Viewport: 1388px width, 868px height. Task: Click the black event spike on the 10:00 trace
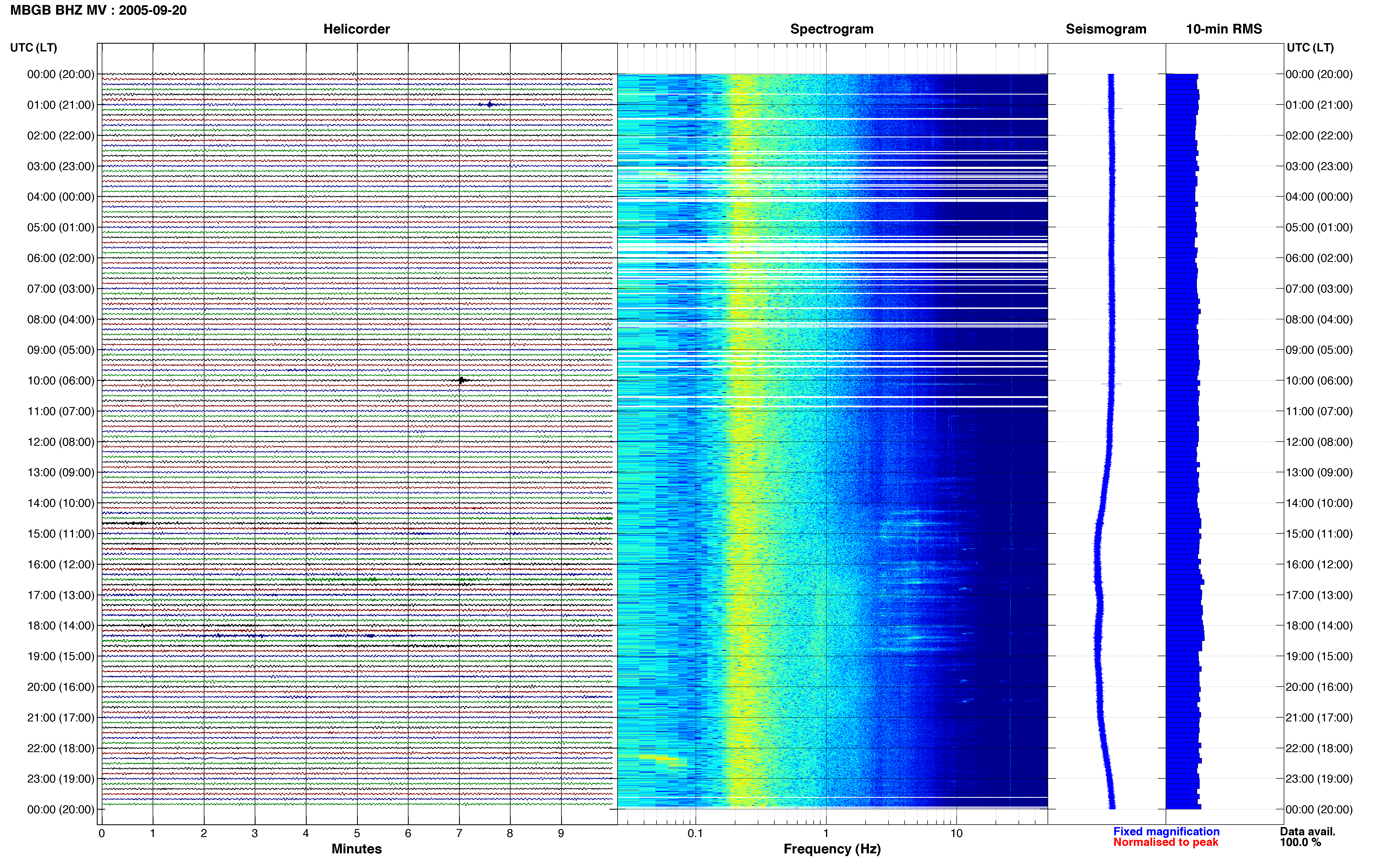coord(462,380)
